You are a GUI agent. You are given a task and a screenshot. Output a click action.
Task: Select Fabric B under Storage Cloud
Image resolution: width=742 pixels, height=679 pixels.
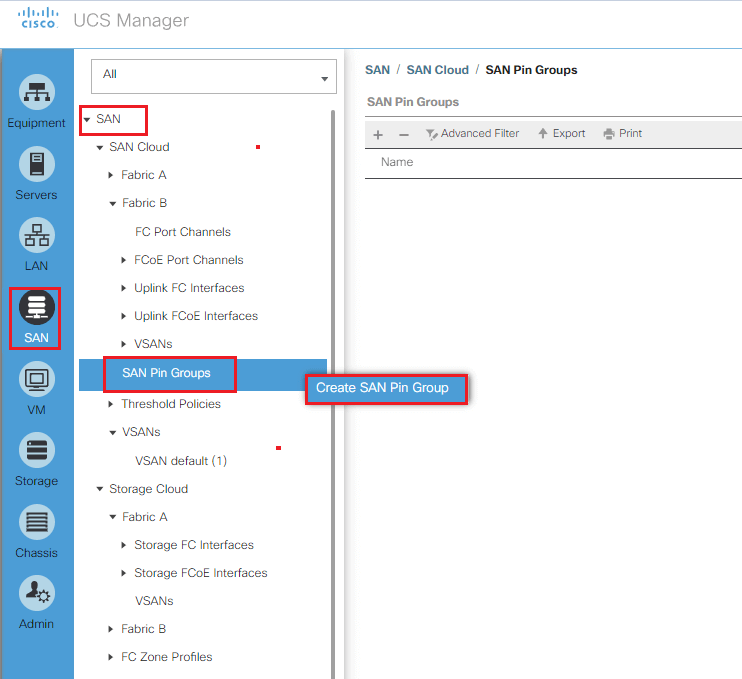[x=143, y=629]
